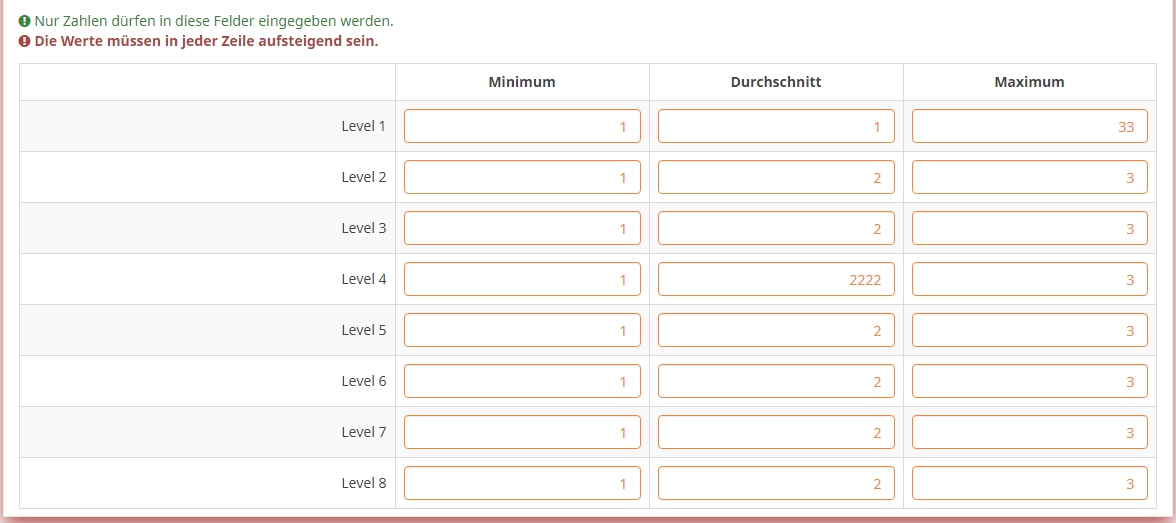Click the Level 3 Minimum field
Image resolution: width=1176 pixels, height=523 pixels.
[522, 228]
